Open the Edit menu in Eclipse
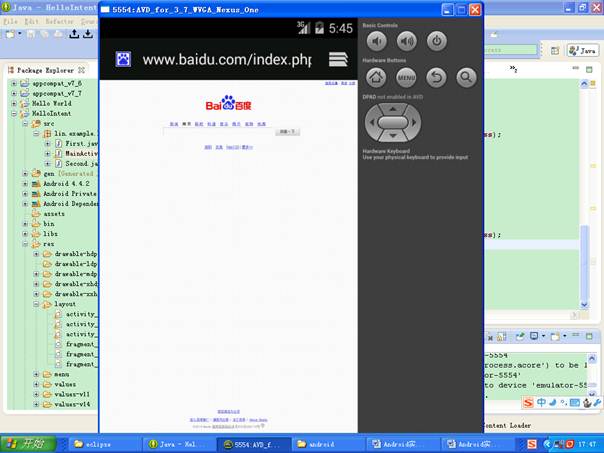 point(33,21)
